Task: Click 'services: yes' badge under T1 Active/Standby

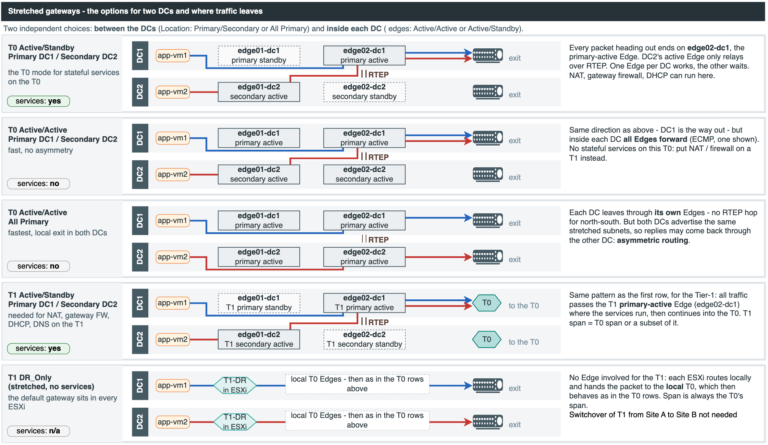Action: (38, 349)
